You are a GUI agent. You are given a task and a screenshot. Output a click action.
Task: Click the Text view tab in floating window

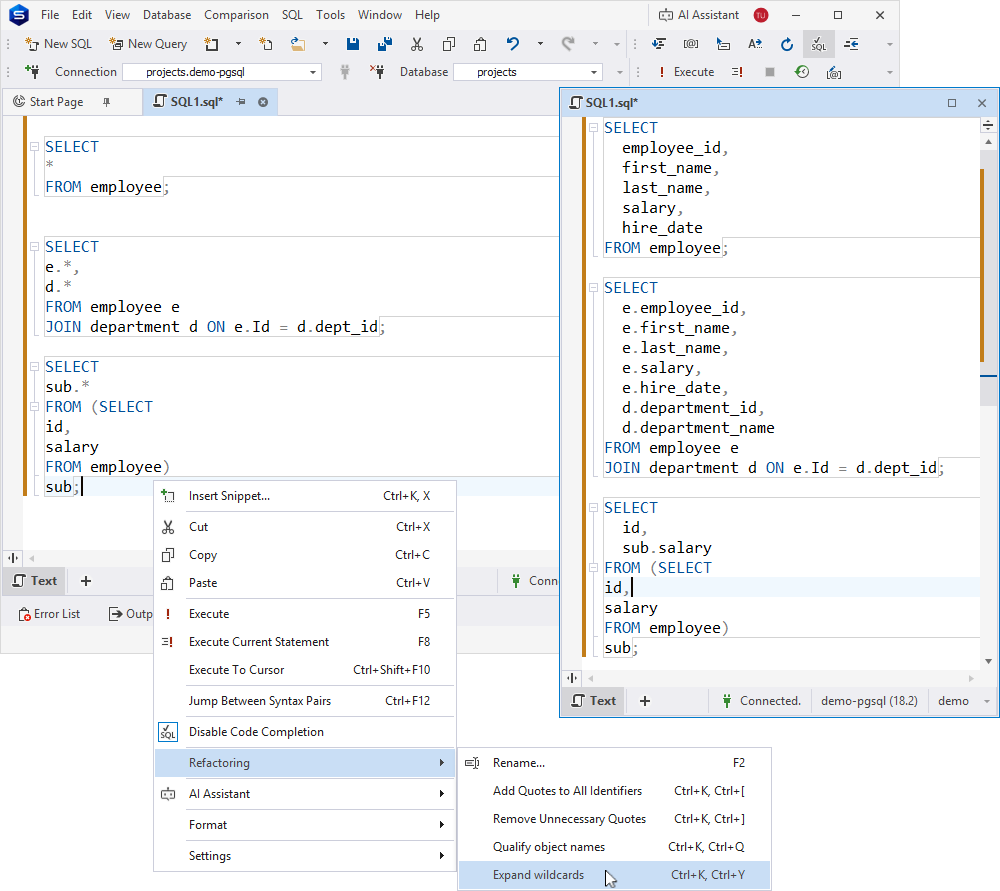pyautogui.click(x=594, y=701)
